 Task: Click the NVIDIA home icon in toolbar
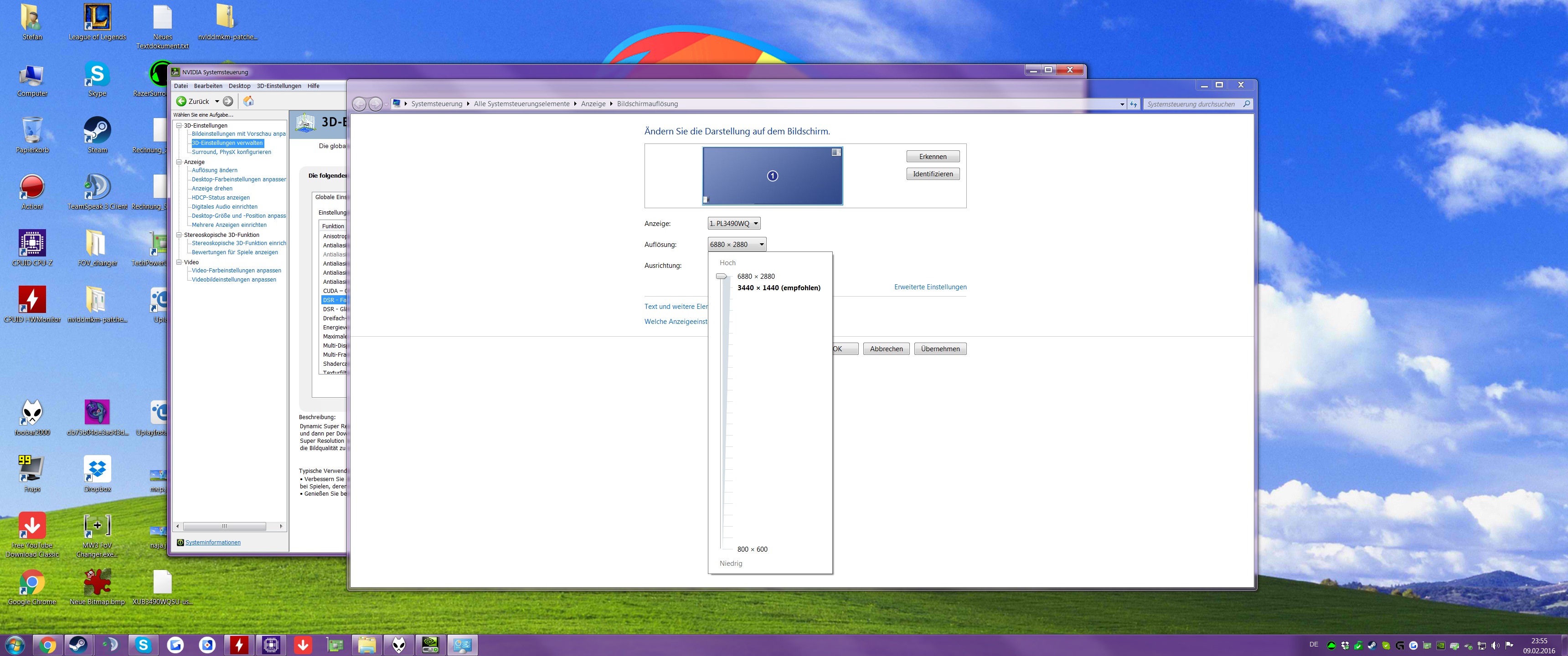[248, 101]
